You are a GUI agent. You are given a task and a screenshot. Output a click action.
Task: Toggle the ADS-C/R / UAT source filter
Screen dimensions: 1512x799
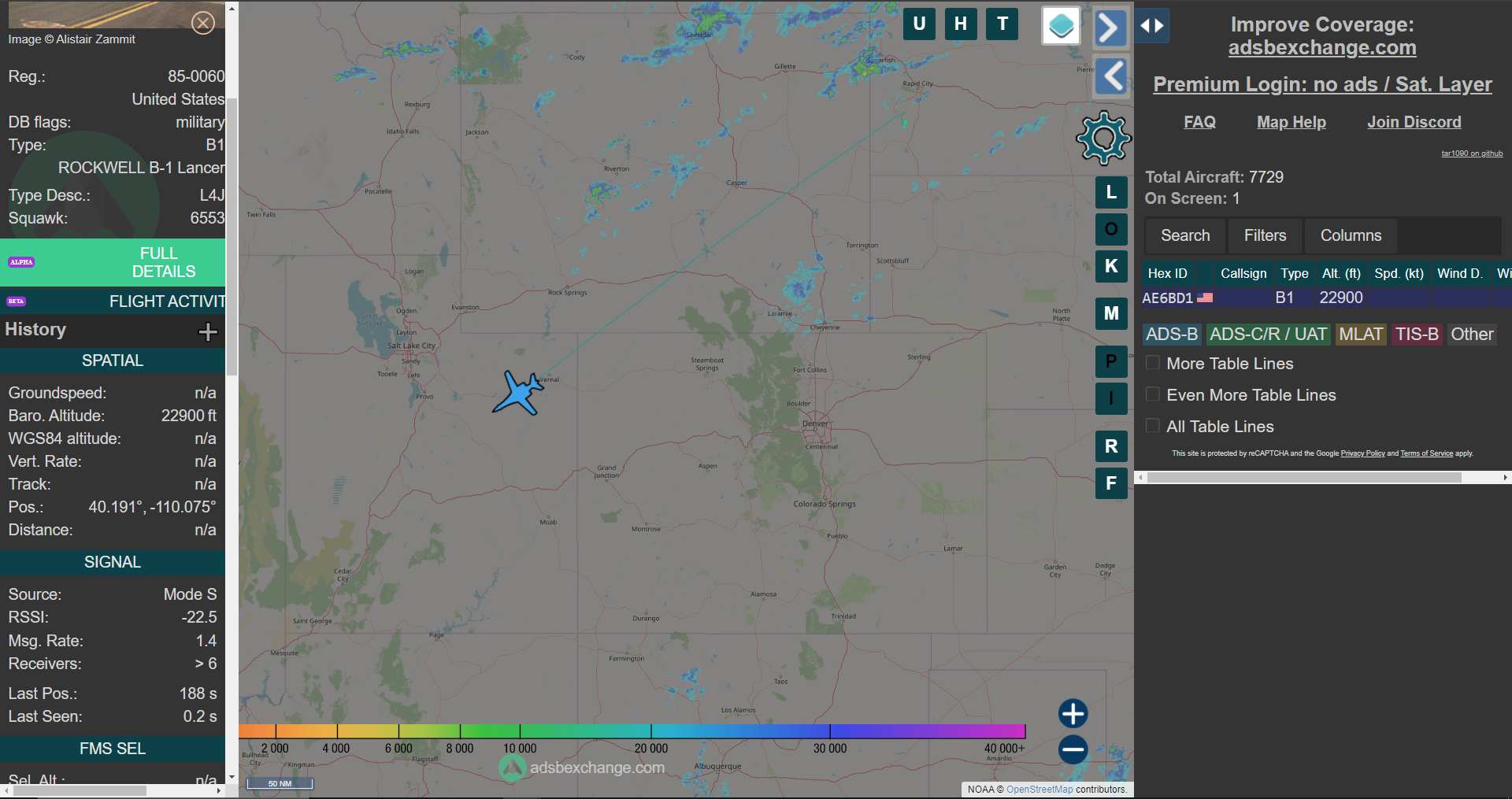pyautogui.click(x=1268, y=335)
